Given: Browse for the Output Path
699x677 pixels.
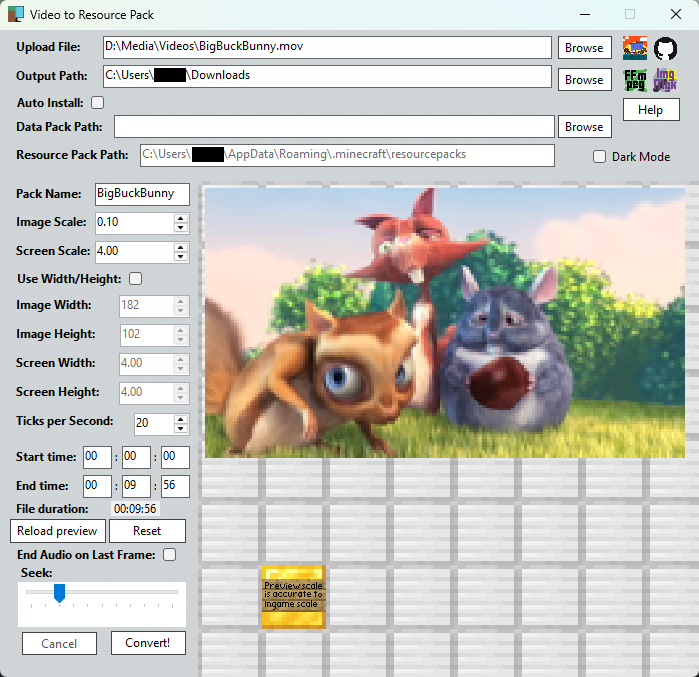Looking at the screenshot, I should (584, 80).
